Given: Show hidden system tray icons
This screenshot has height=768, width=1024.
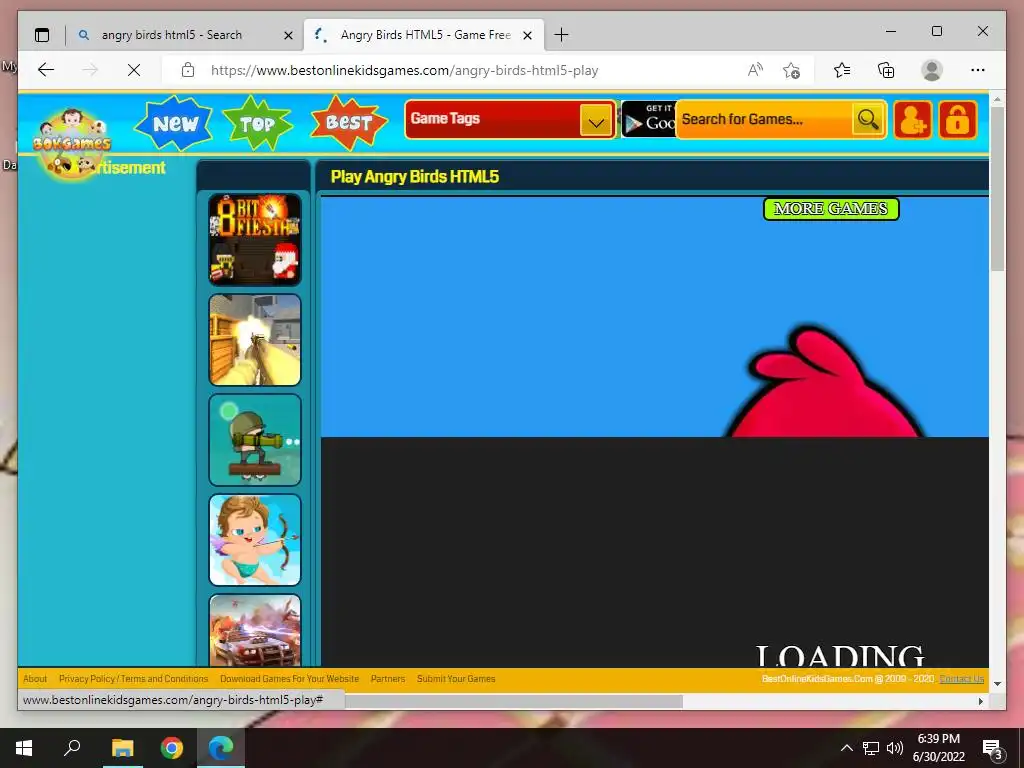Looking at the screenshot, I should tap(846, 748).
